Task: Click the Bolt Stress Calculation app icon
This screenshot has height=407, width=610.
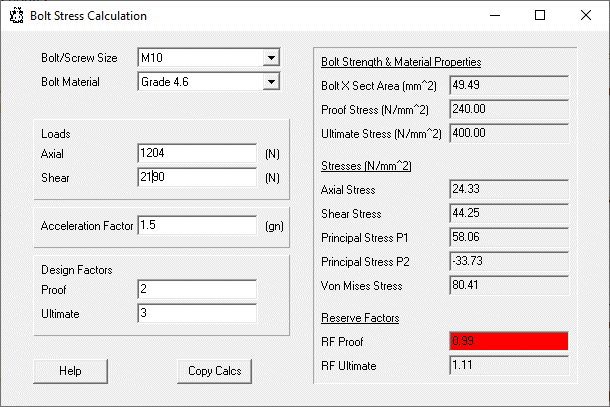Action: [x=16, y=16]
